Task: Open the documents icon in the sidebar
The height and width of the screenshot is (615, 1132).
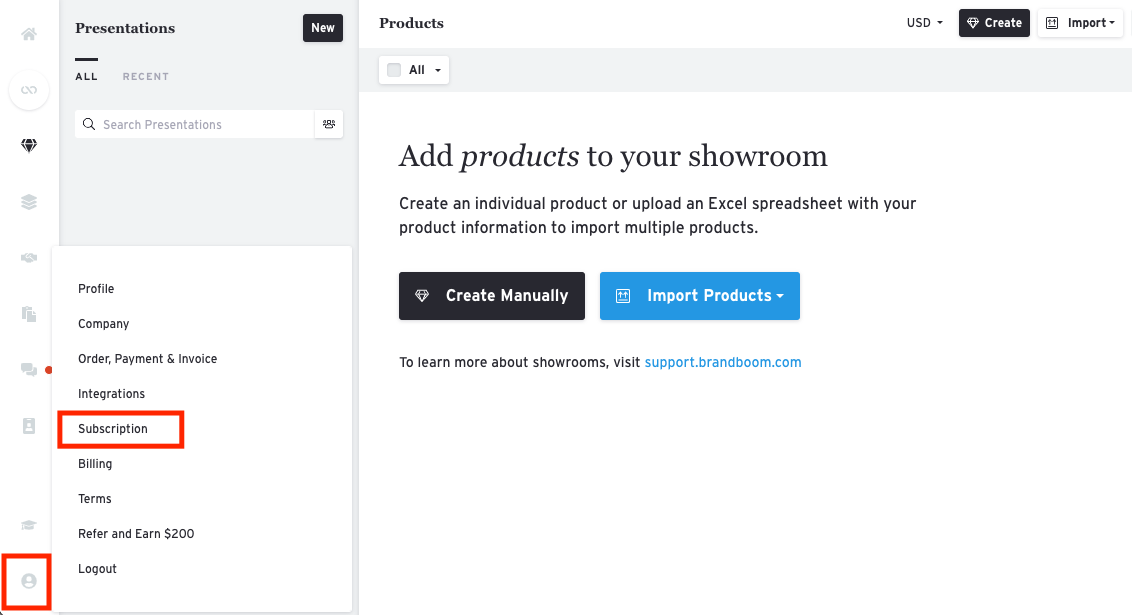Action: click(x=28, y=313)
